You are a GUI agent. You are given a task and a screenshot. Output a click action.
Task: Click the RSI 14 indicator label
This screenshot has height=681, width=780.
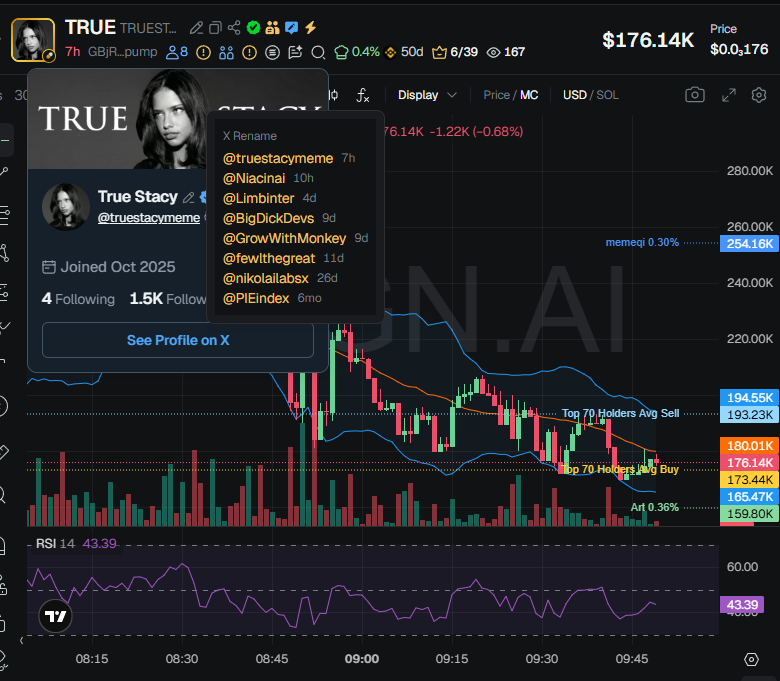(55, 543)
